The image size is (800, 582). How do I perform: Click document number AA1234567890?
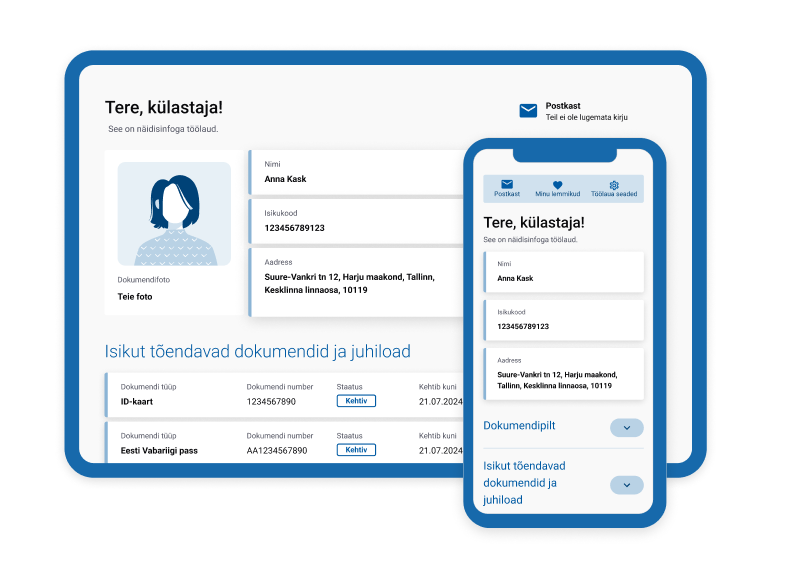[277, 450]
